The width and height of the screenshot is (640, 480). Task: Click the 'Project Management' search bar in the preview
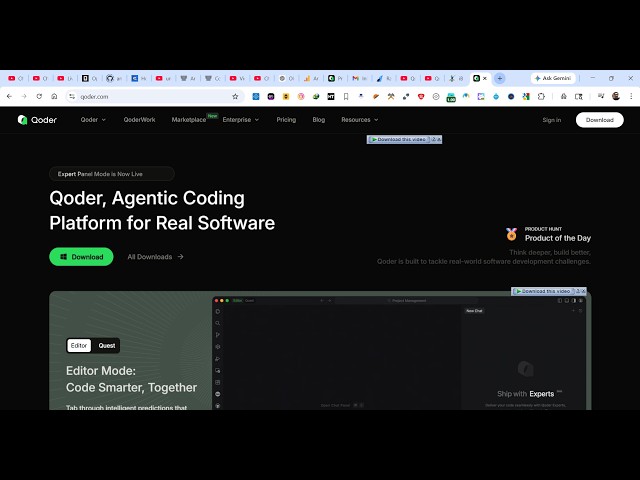[x=406, y=300]
